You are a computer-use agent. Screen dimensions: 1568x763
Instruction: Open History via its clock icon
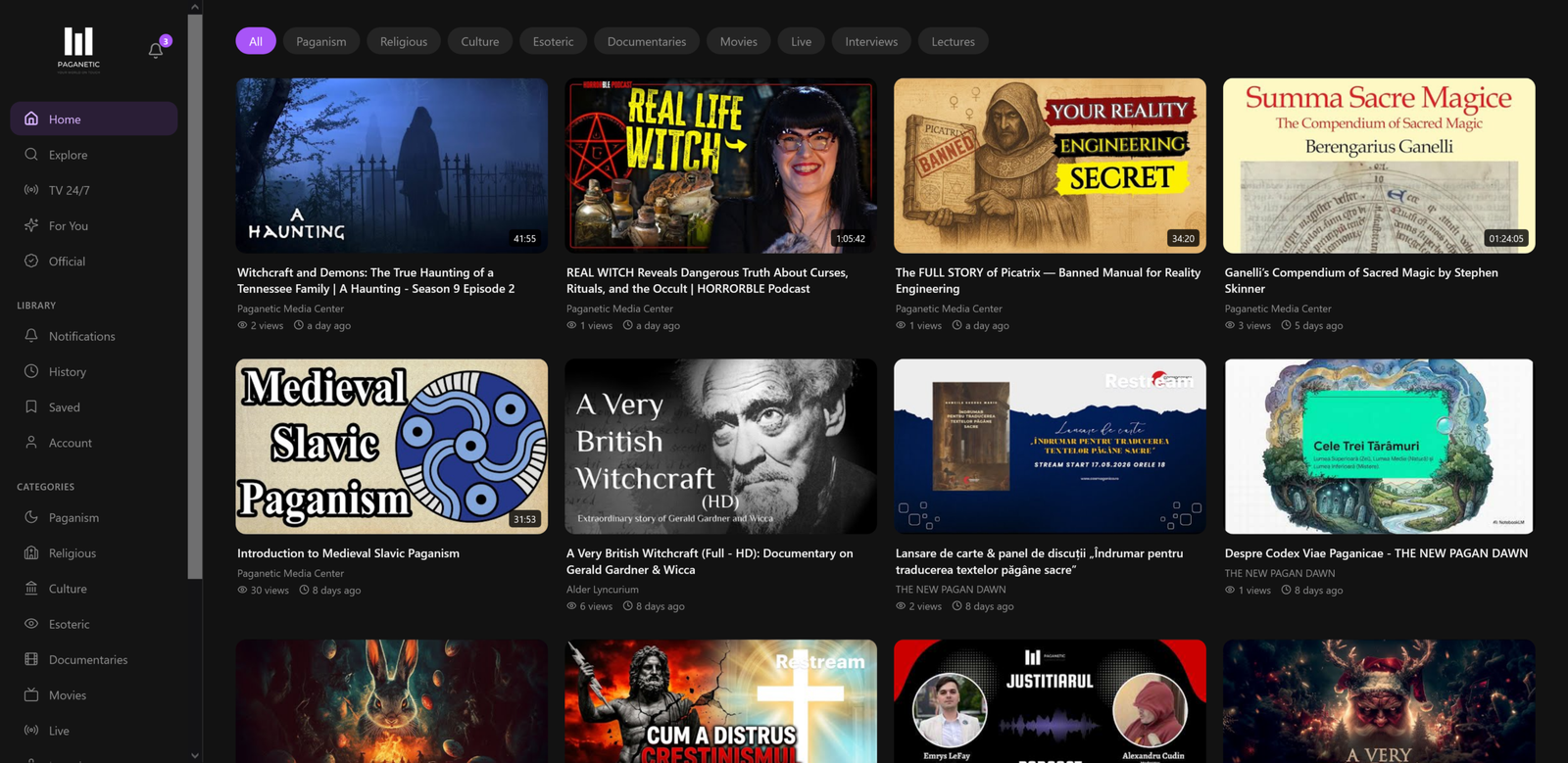point(31,371)
